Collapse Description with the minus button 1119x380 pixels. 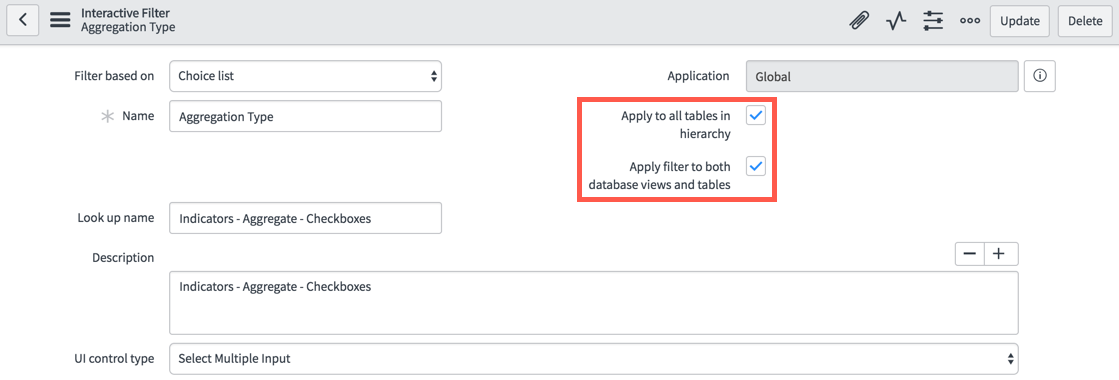coord(970,254)
